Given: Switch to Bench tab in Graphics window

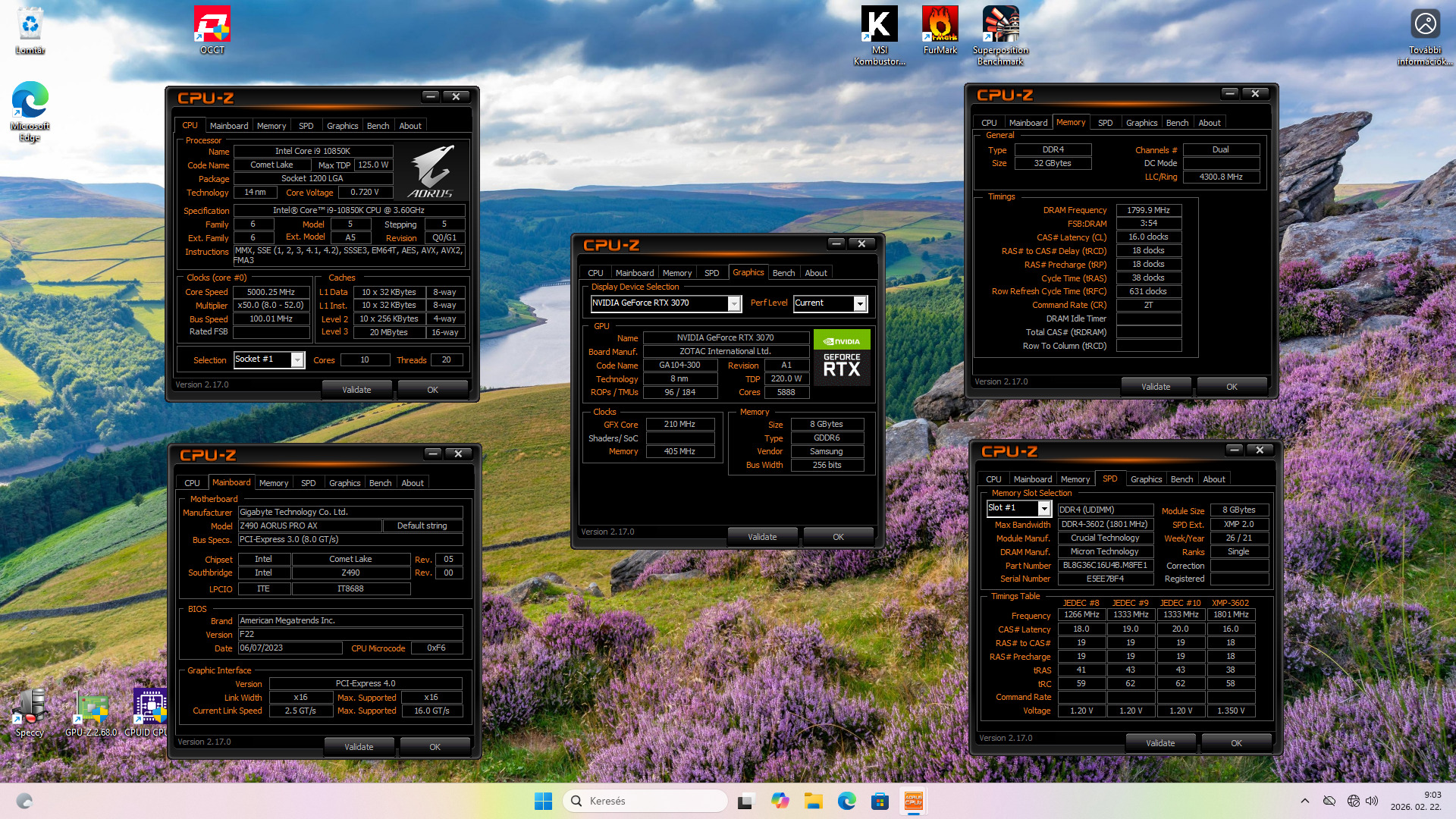Looking at the screenshot, I should [783, 273].
